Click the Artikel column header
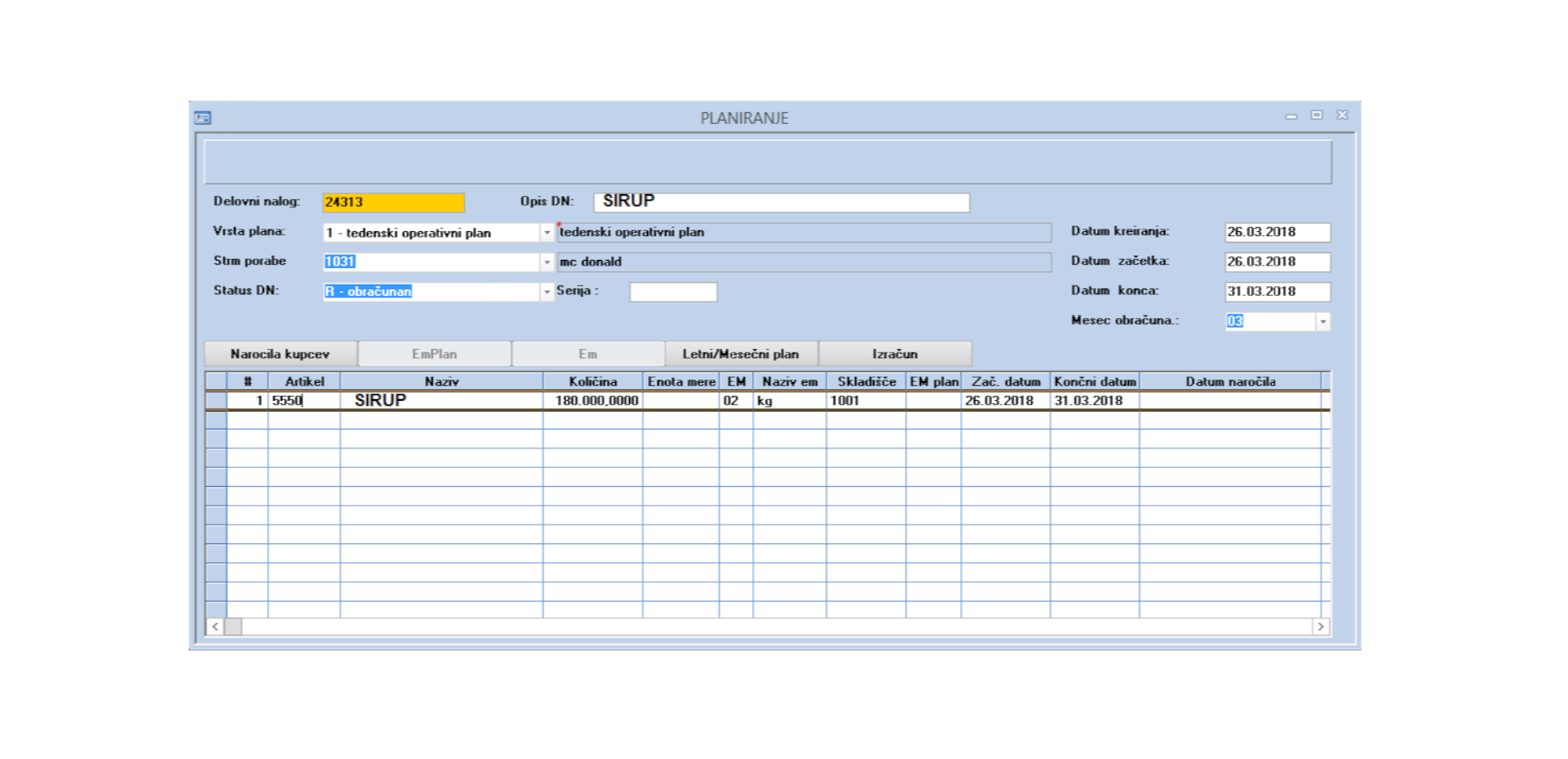1568x759 pixels. click(304, 381)
